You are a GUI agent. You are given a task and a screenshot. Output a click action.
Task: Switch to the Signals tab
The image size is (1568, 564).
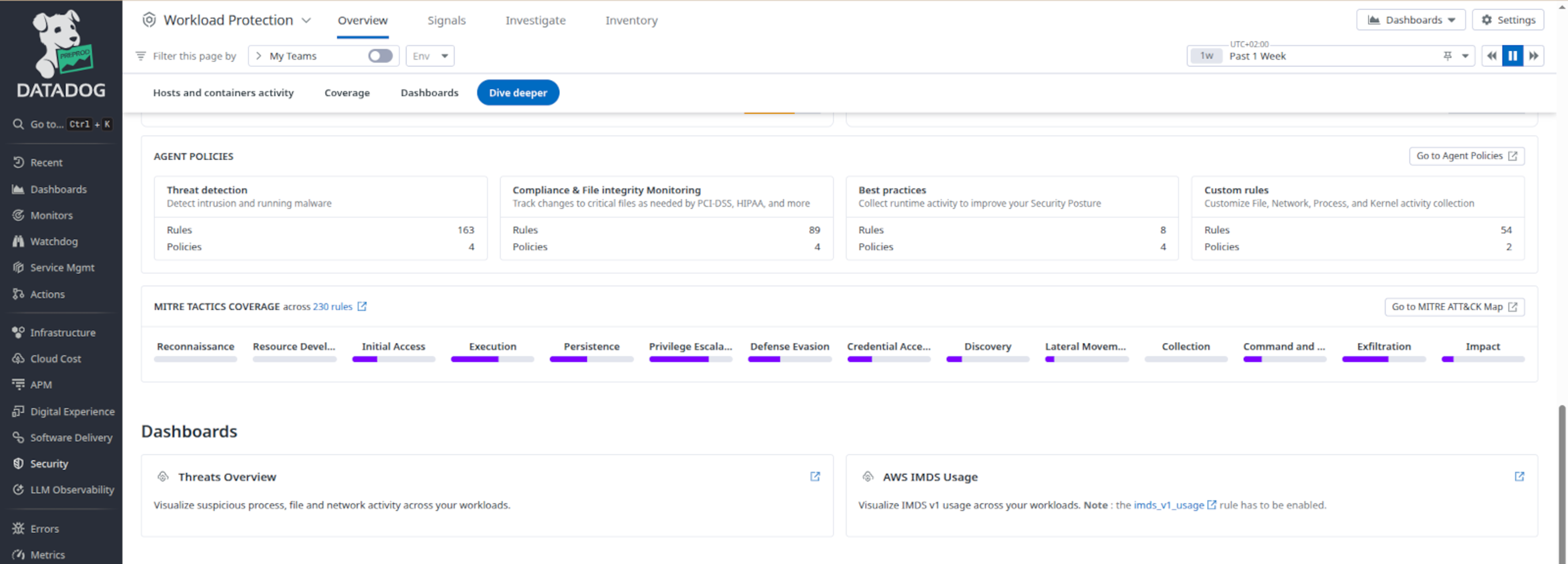click(446, 20)
